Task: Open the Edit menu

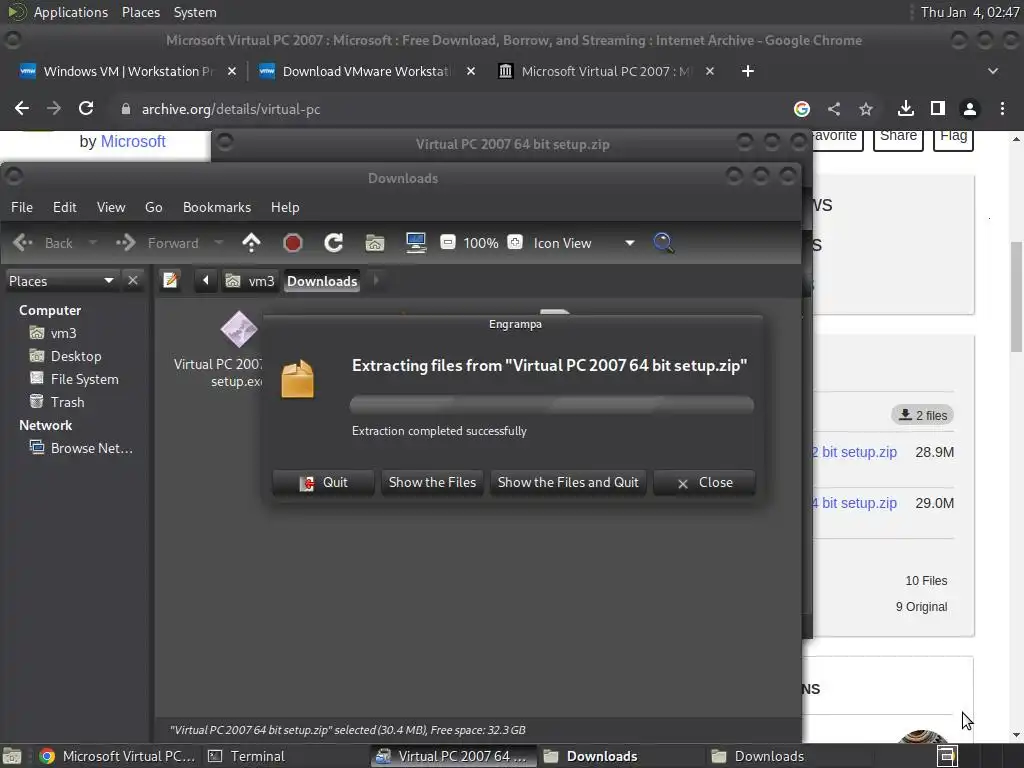Action: click(65, 207)
